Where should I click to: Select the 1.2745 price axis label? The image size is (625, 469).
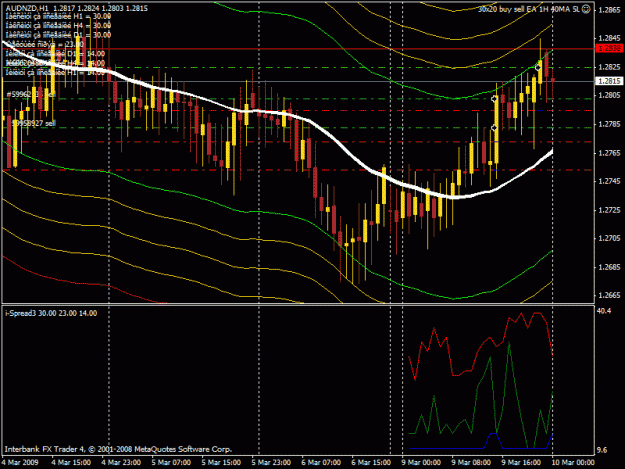click(609, 181)
